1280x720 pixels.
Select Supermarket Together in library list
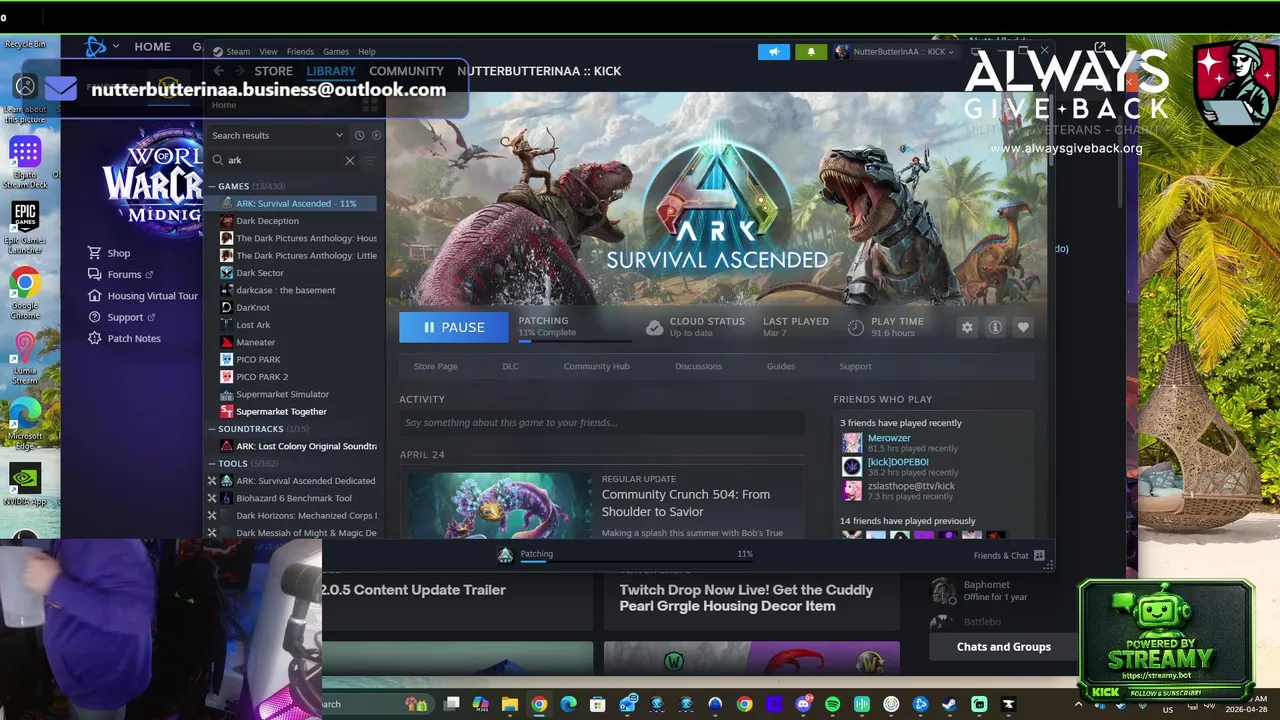281,412
